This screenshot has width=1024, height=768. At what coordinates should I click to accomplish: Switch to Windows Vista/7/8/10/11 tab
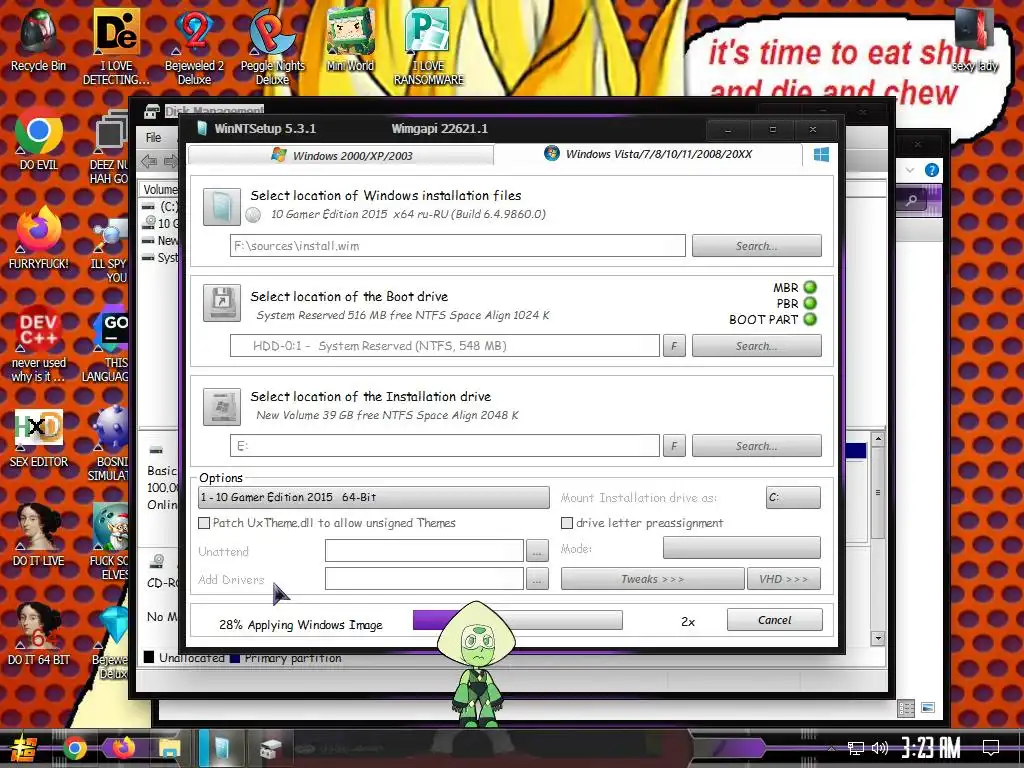click(x=648, y=154)
